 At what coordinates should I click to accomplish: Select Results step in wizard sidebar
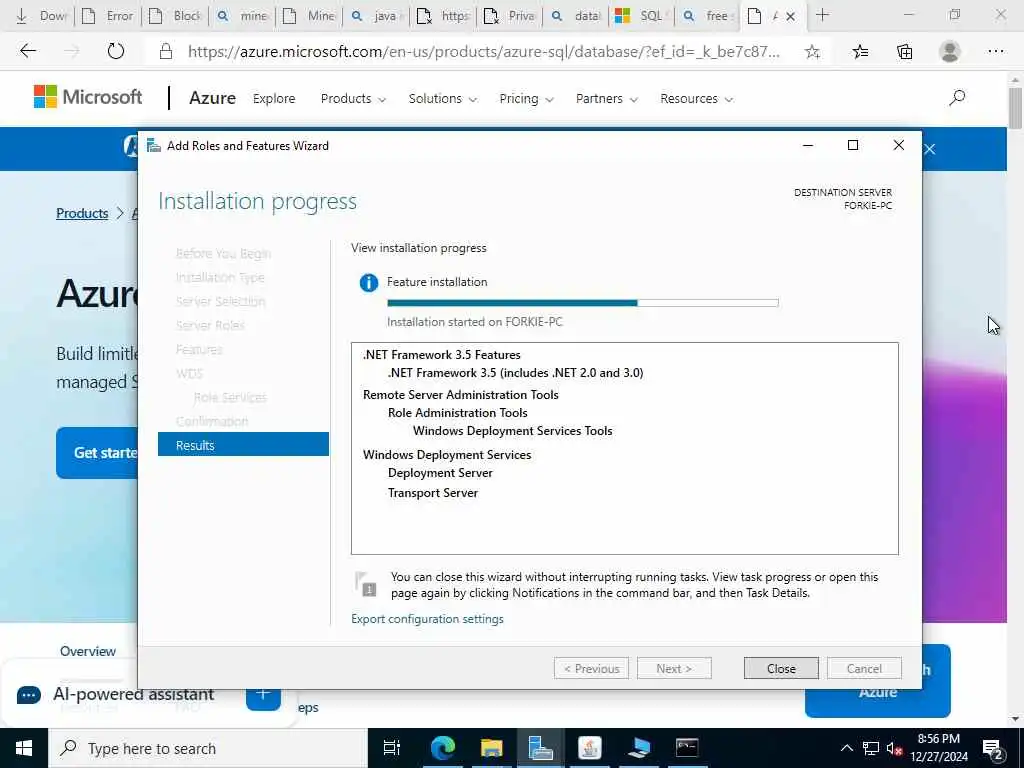click(243, 445)
